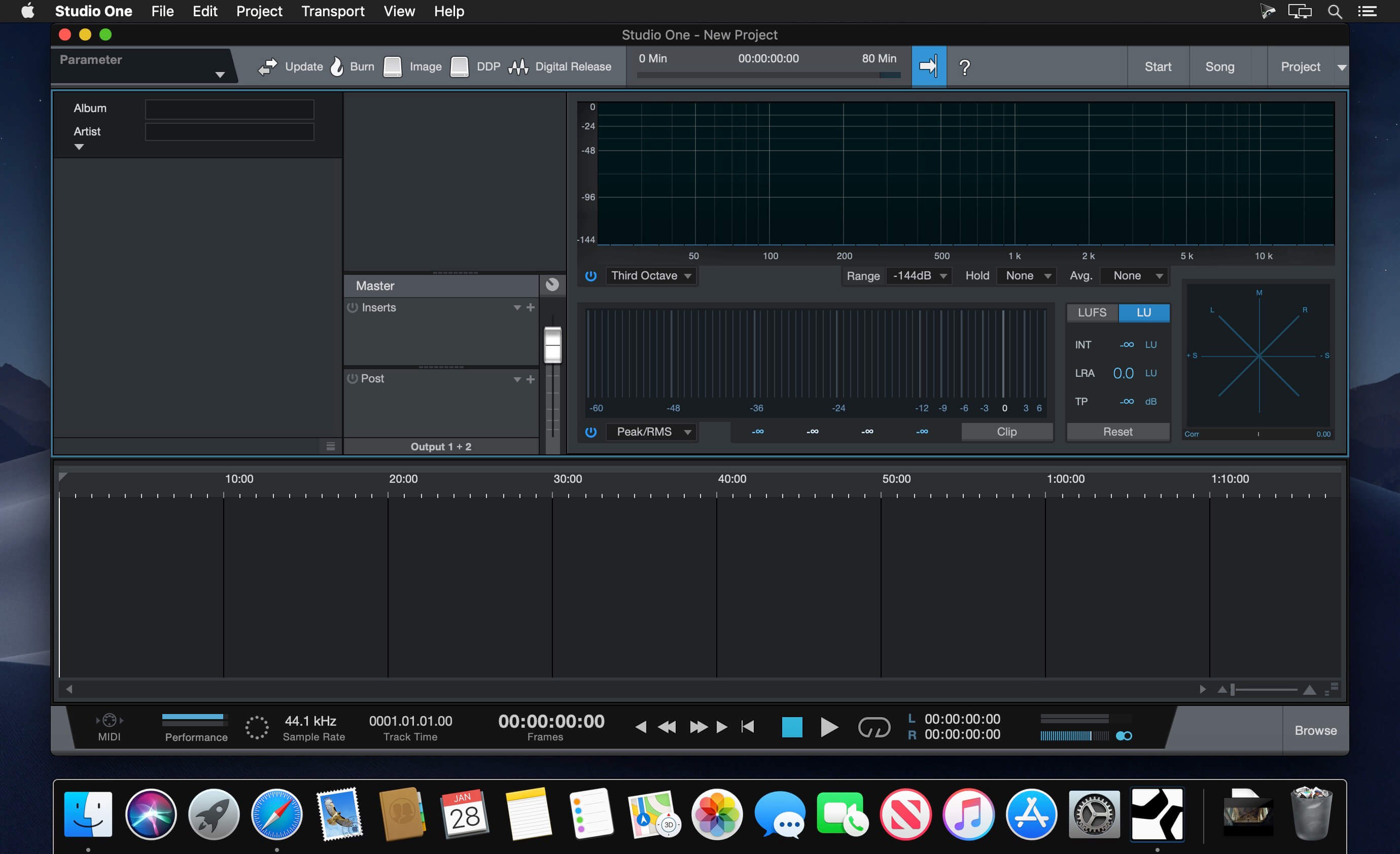Click the Burn flame icon
The width and height of the screenshot is (1400, 854).
point(337,66)
